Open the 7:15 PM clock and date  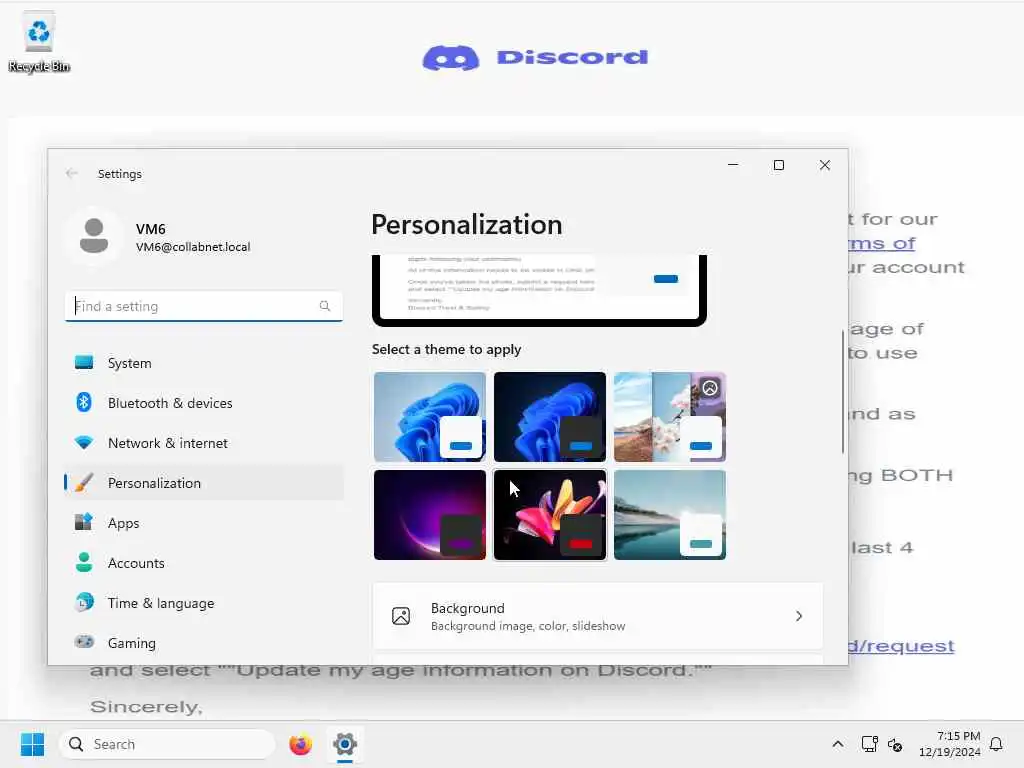click(950, 744)
